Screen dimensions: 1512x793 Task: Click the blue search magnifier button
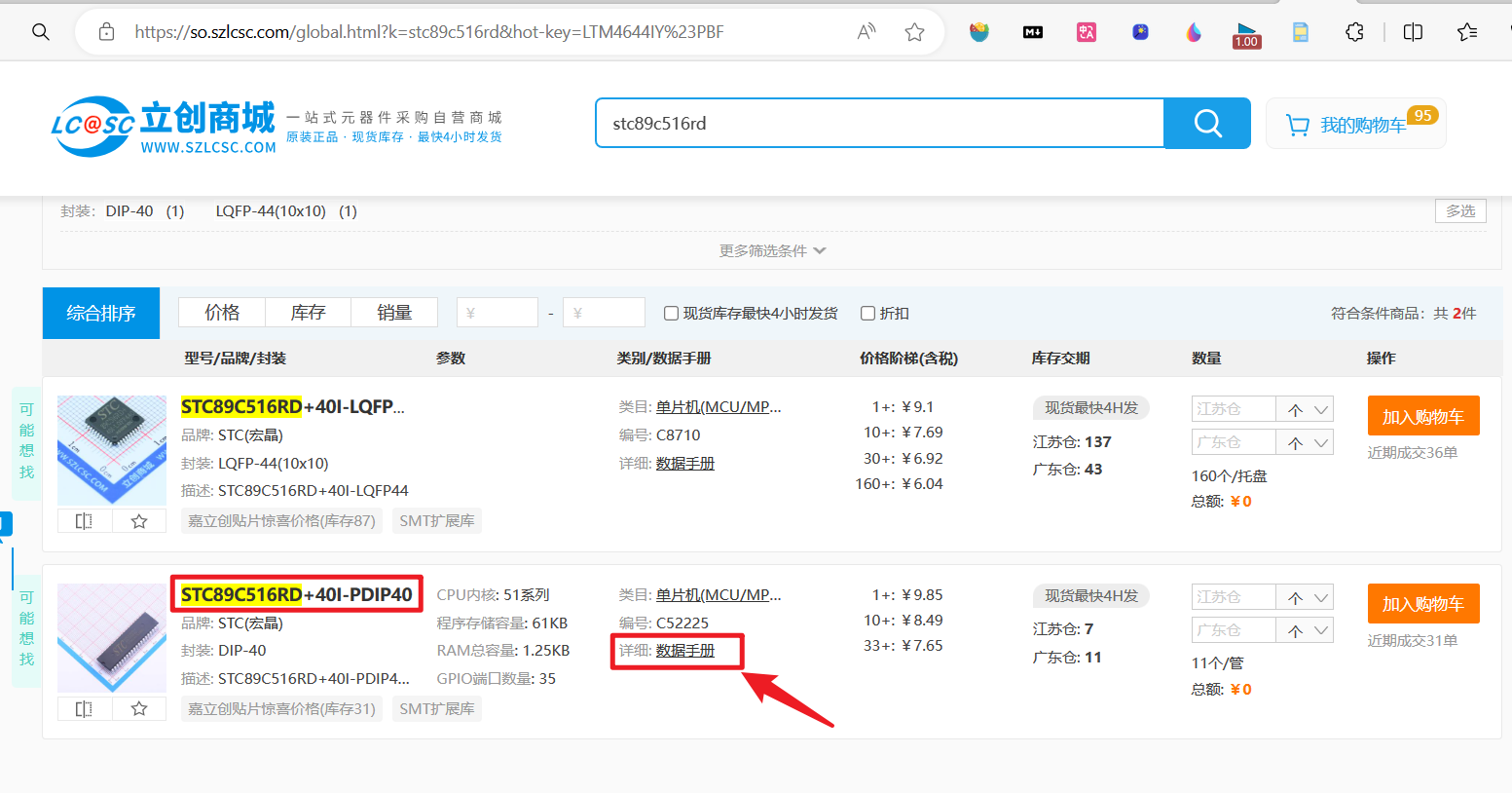pyautogui.click(x=1207, y=123)
